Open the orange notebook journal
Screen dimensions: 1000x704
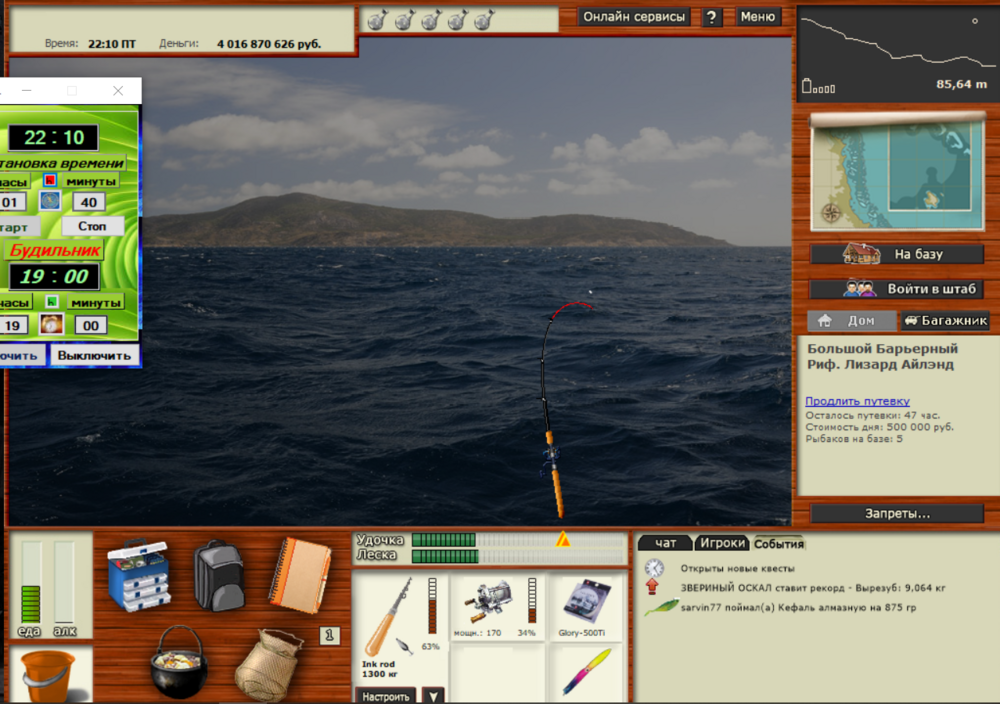(x=298, y=575)
